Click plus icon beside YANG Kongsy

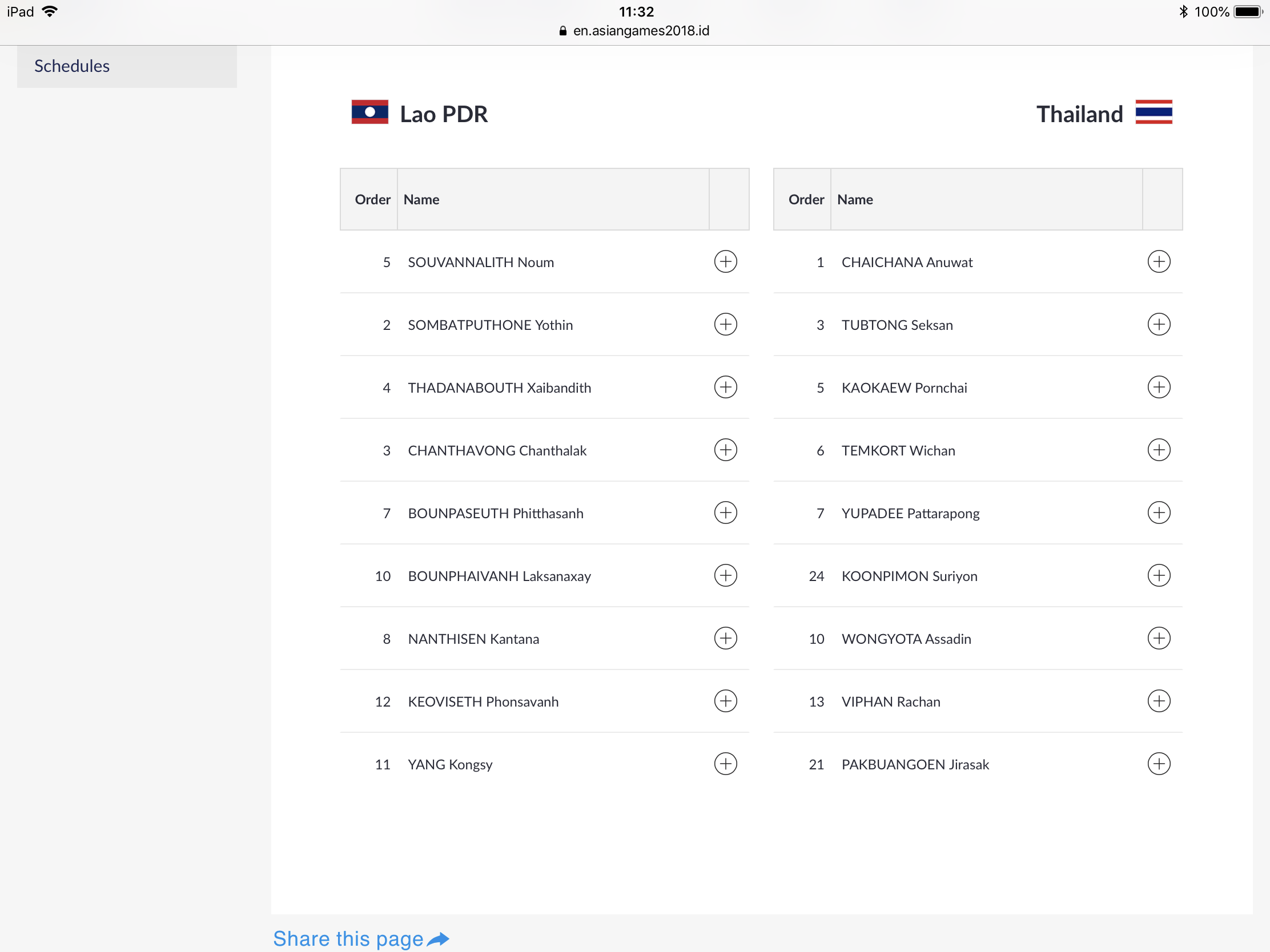click(726, 764)
